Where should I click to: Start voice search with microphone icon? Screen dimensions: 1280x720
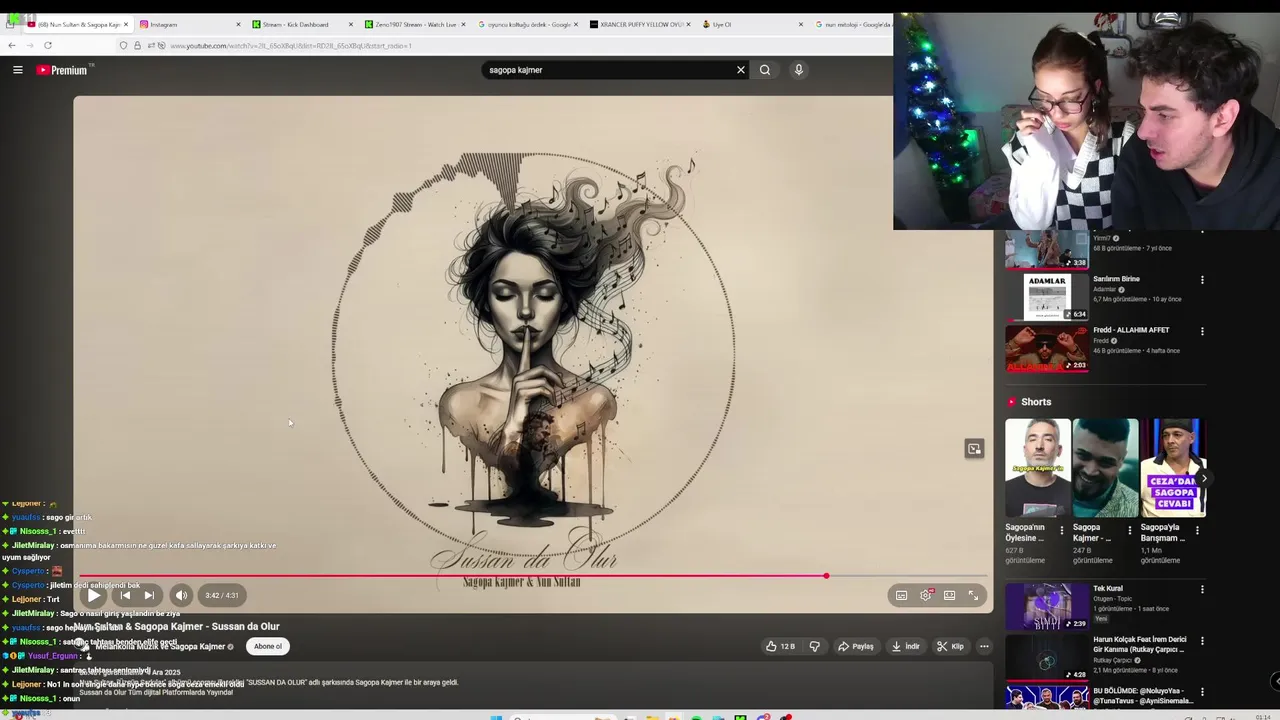click(798, 70)
